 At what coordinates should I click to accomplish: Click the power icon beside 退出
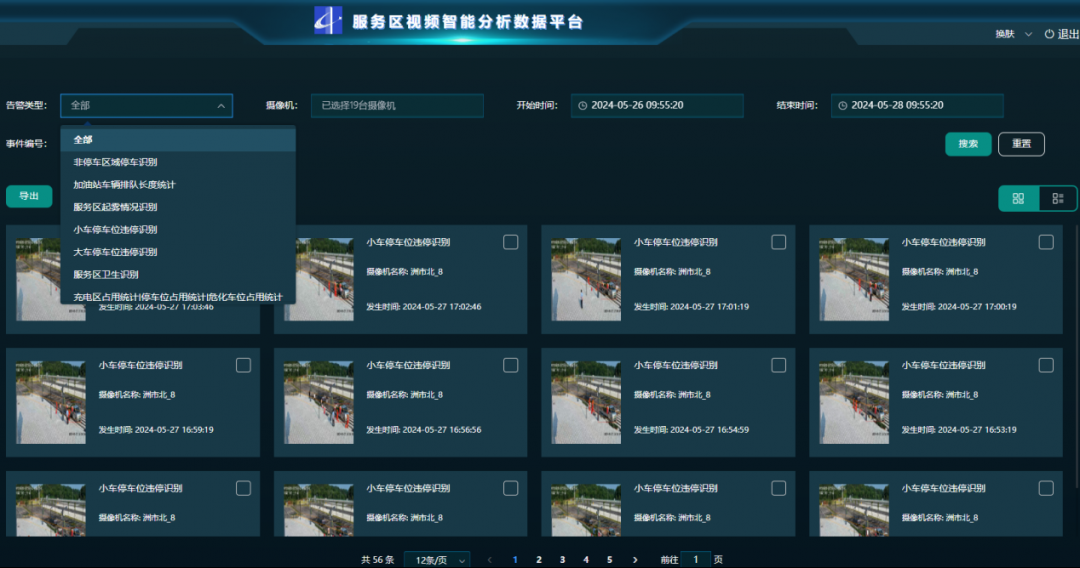point(1049,34)
